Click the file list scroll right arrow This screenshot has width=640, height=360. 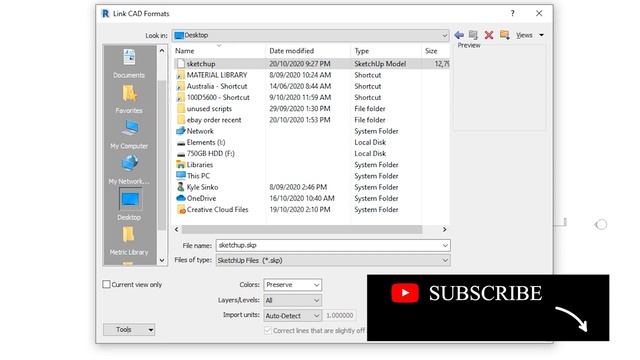coord(444,229)
